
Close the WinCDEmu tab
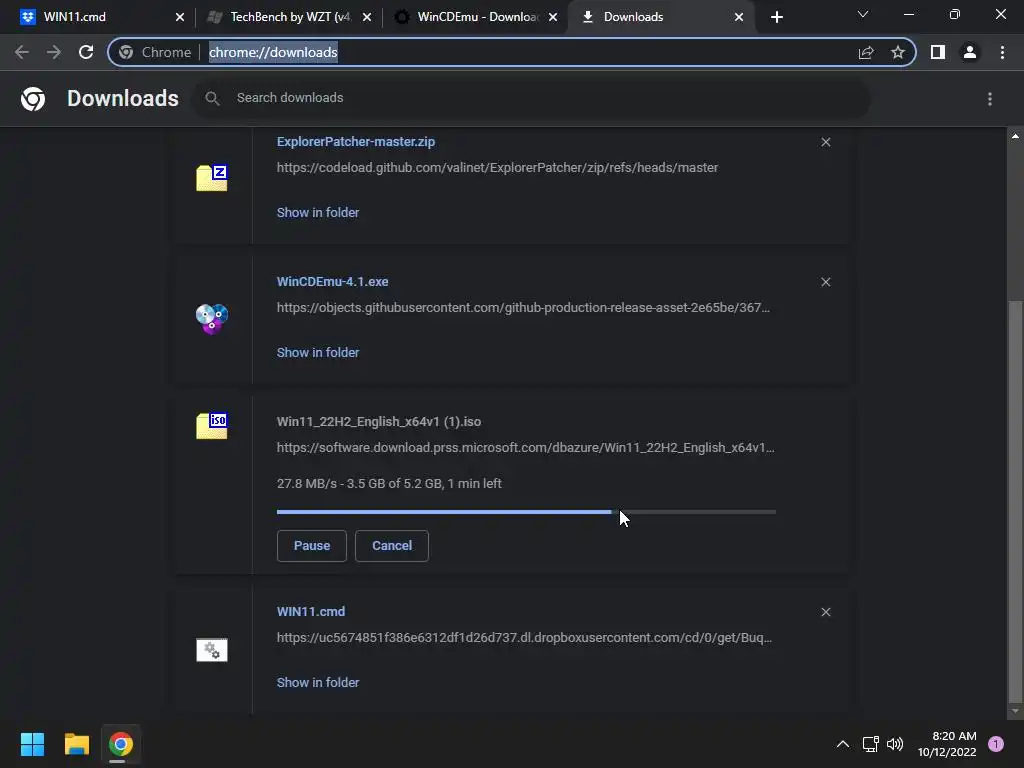(553, 17)
